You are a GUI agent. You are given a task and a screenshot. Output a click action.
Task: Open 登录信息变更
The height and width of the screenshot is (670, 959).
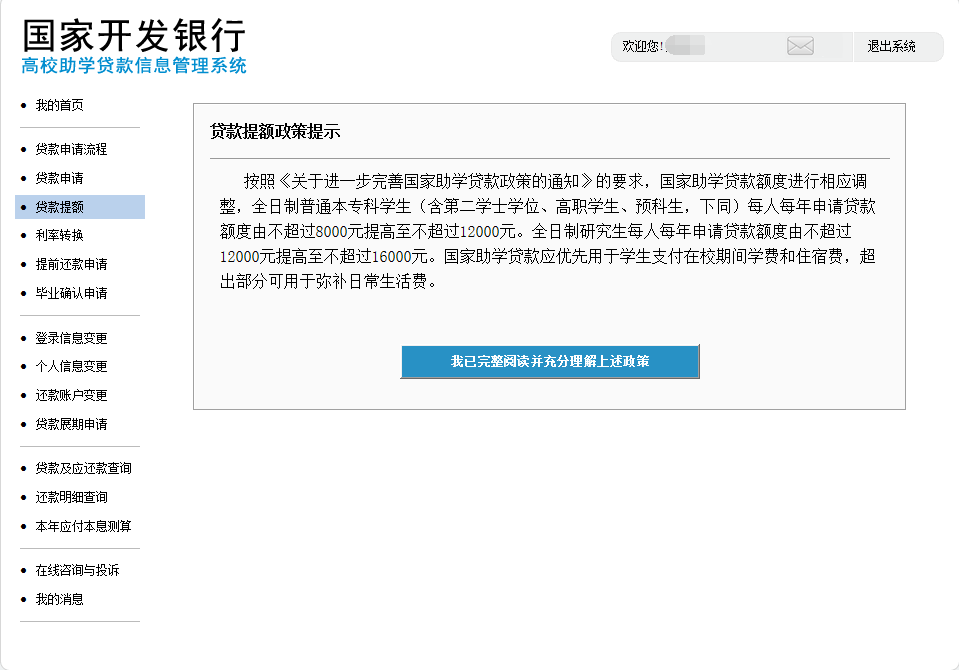click(71, 338)
